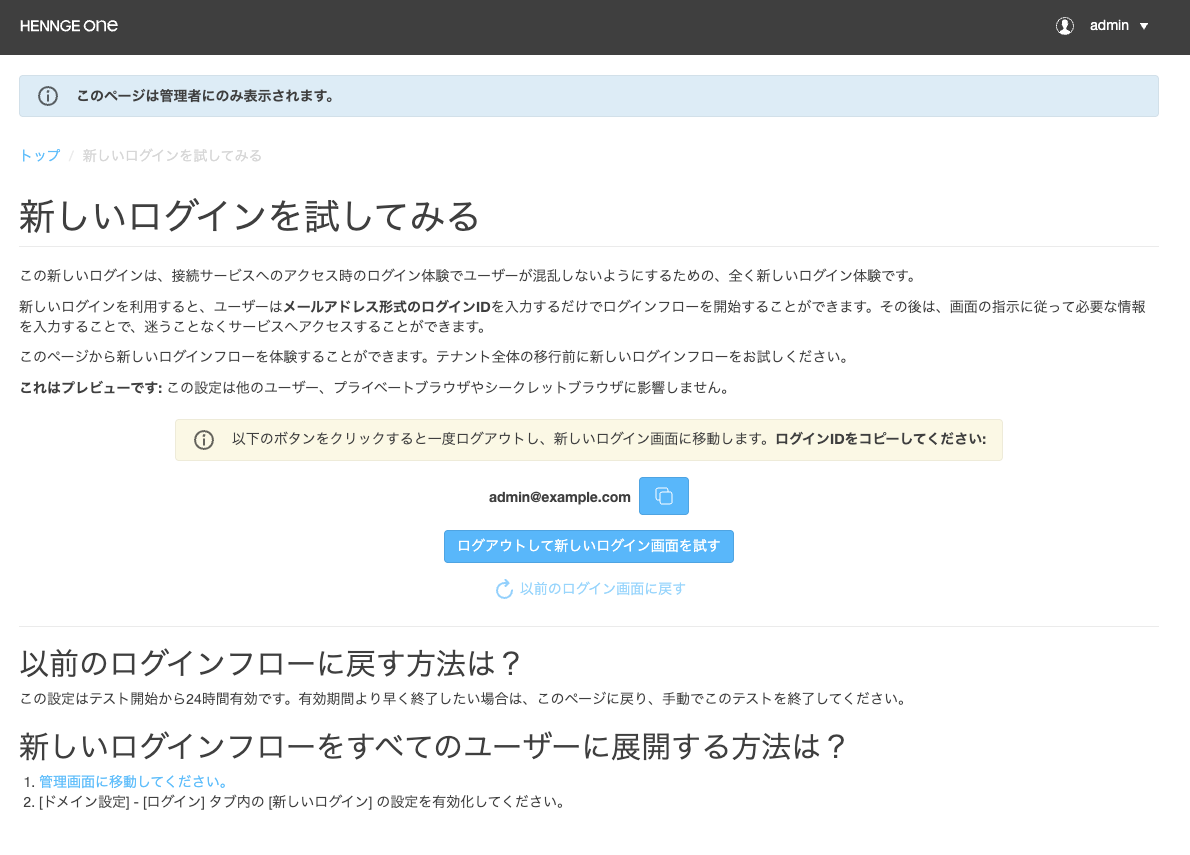Click the bold text メールアドレス形式のログインID
The height and width of the screenshot is (855, 1190).
(x=387, y=307)
